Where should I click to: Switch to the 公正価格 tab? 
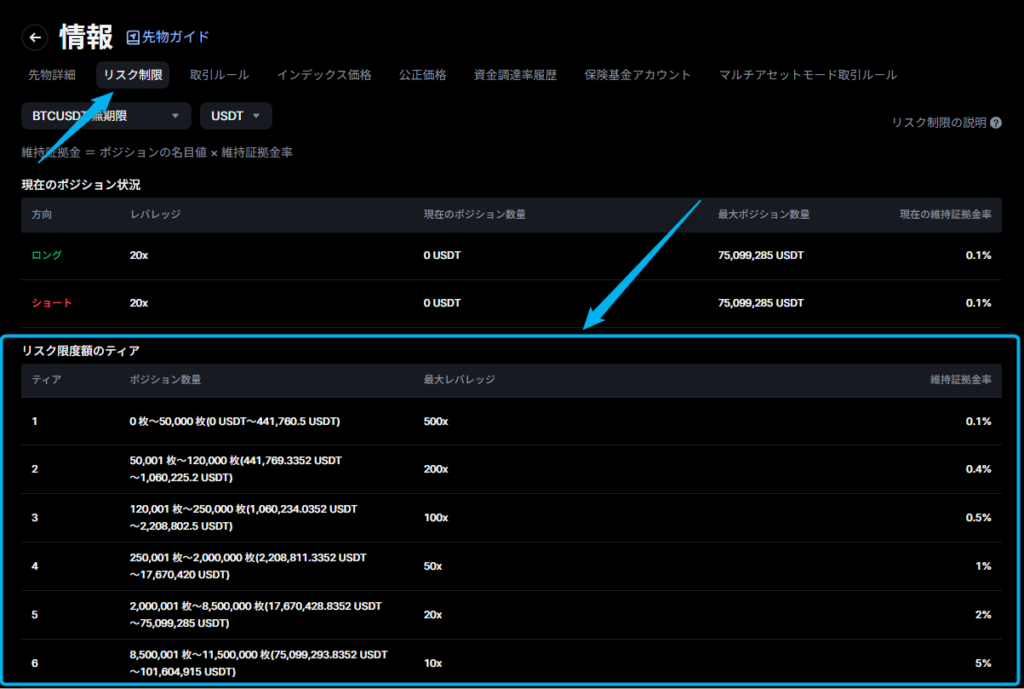pos(423,75)
